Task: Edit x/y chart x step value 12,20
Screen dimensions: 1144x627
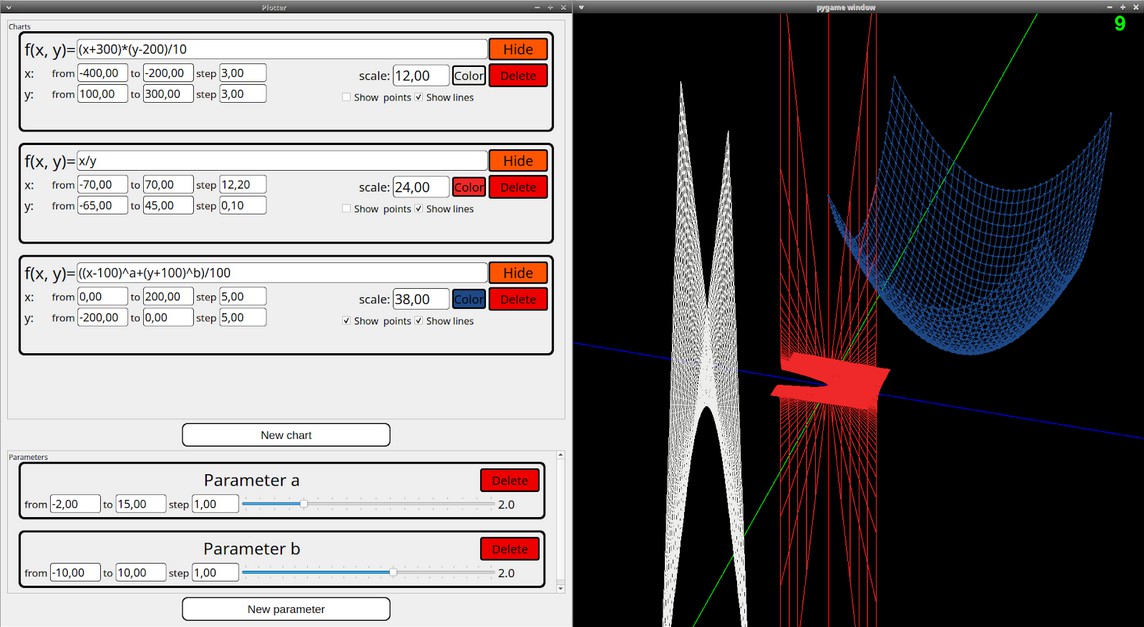Action: tap(242, 185)
